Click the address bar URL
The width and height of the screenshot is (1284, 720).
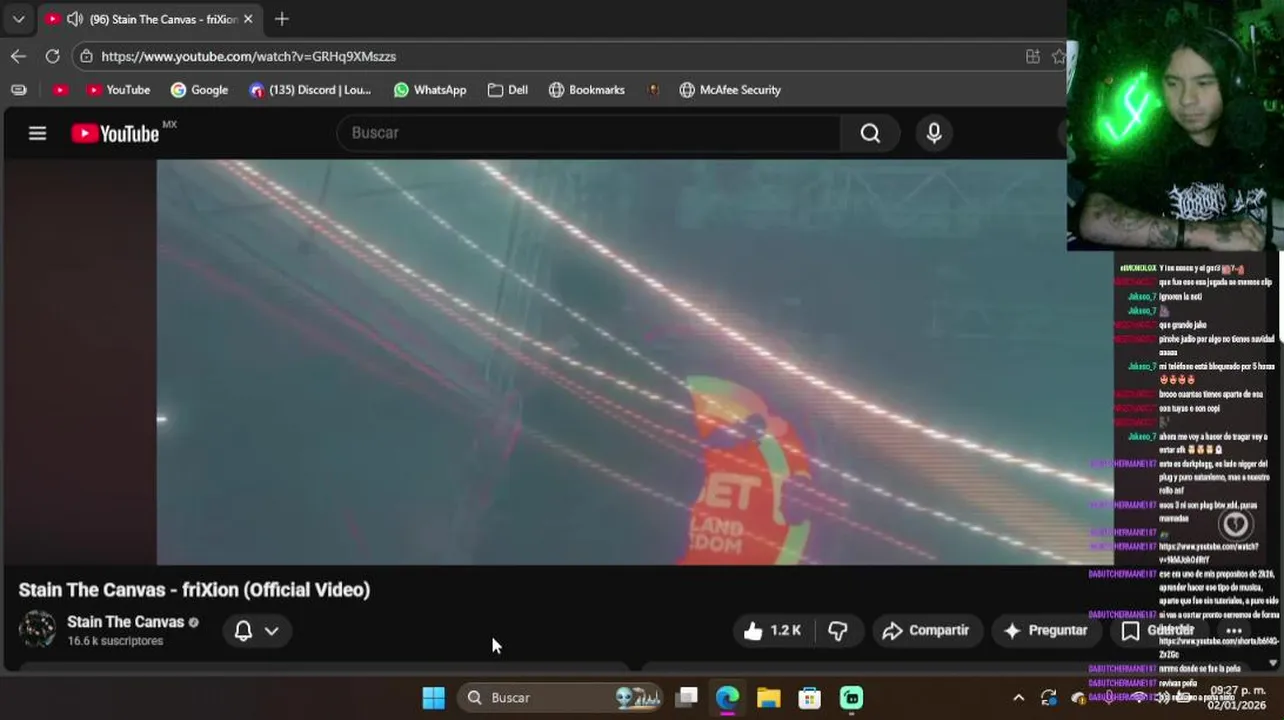click(x=248, y=56)
